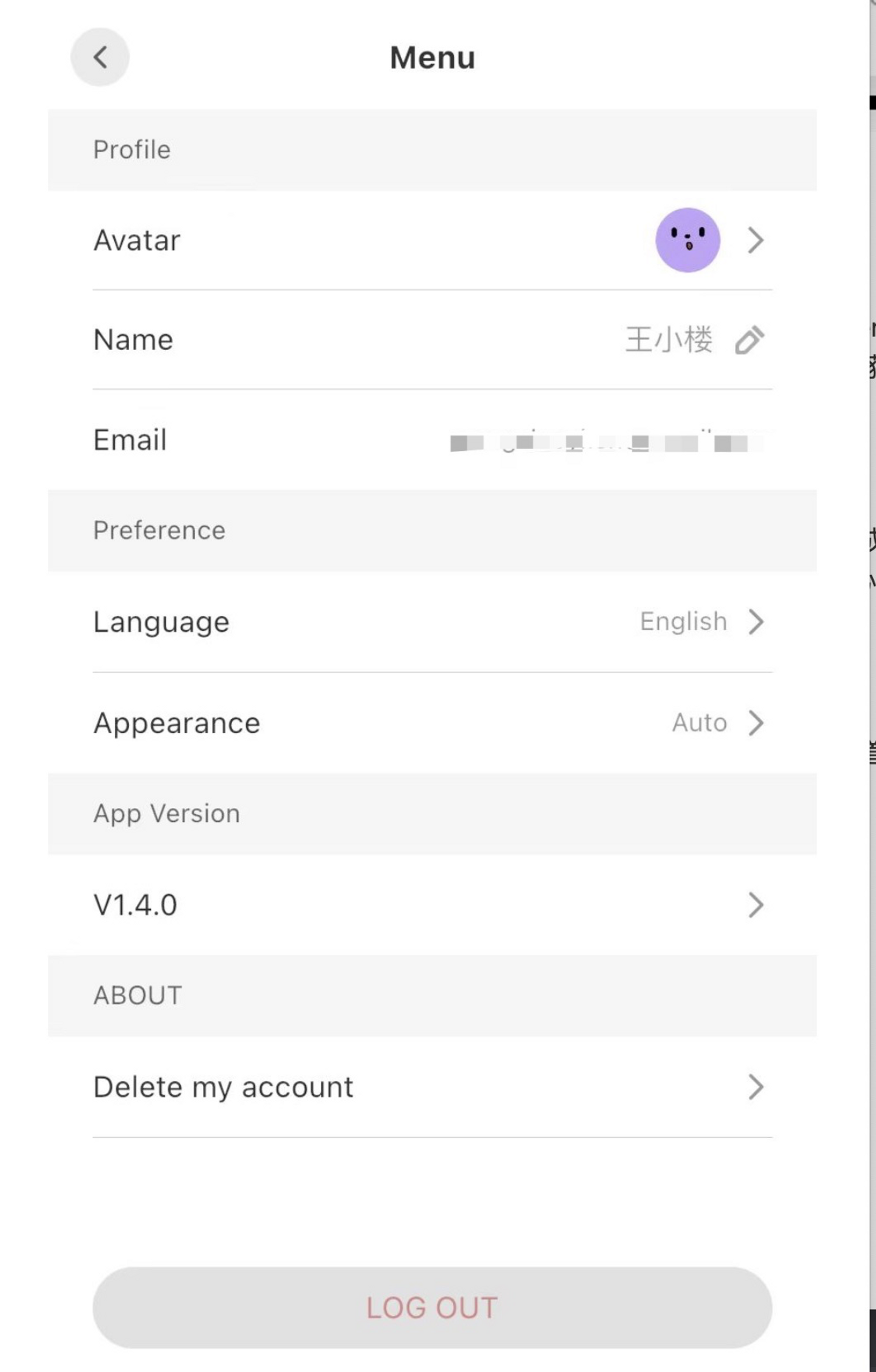
Task: Expand the Language chevron arrow
Action: pos(756,622)
